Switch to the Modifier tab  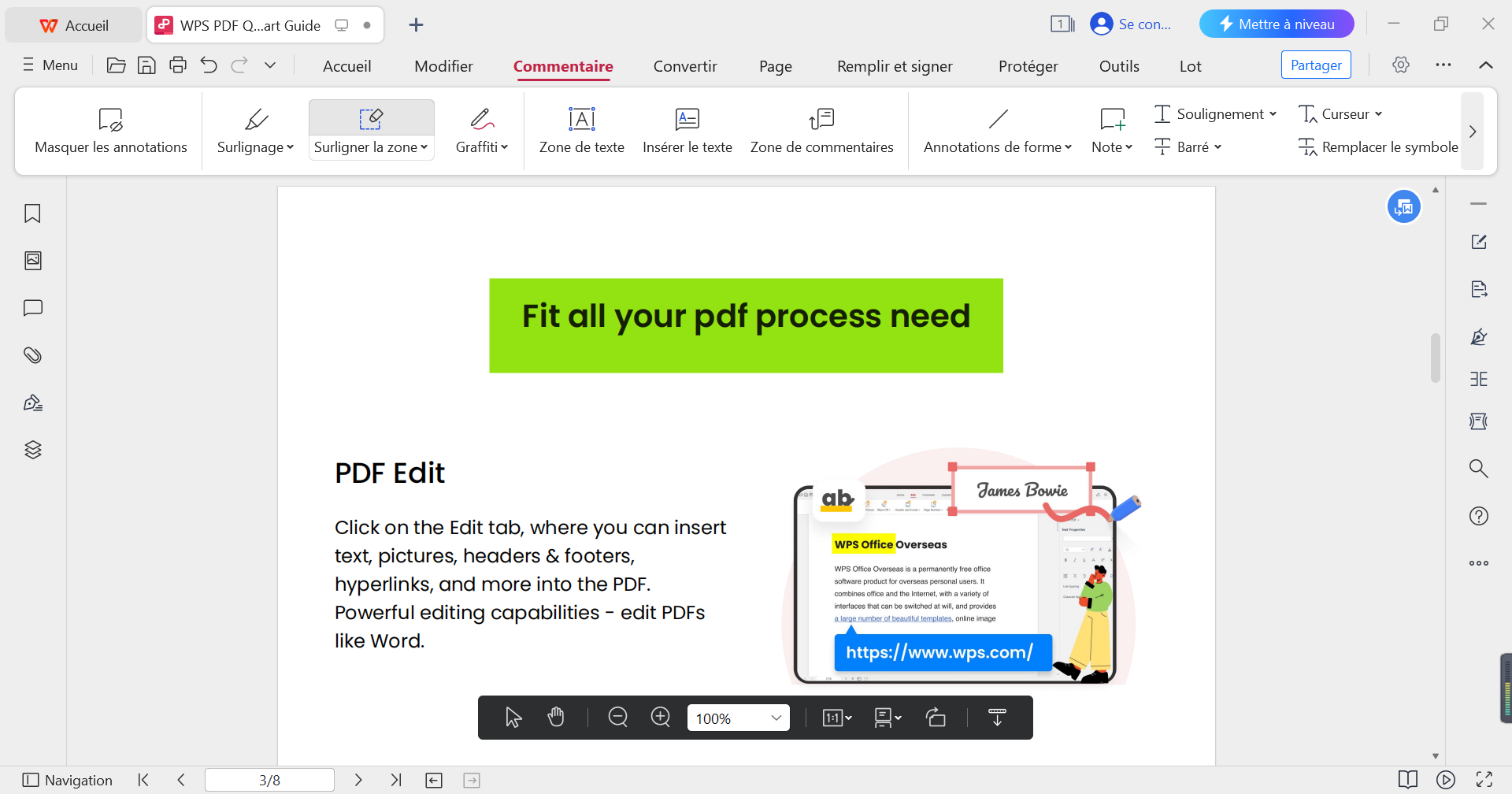[x=444, y=66]
